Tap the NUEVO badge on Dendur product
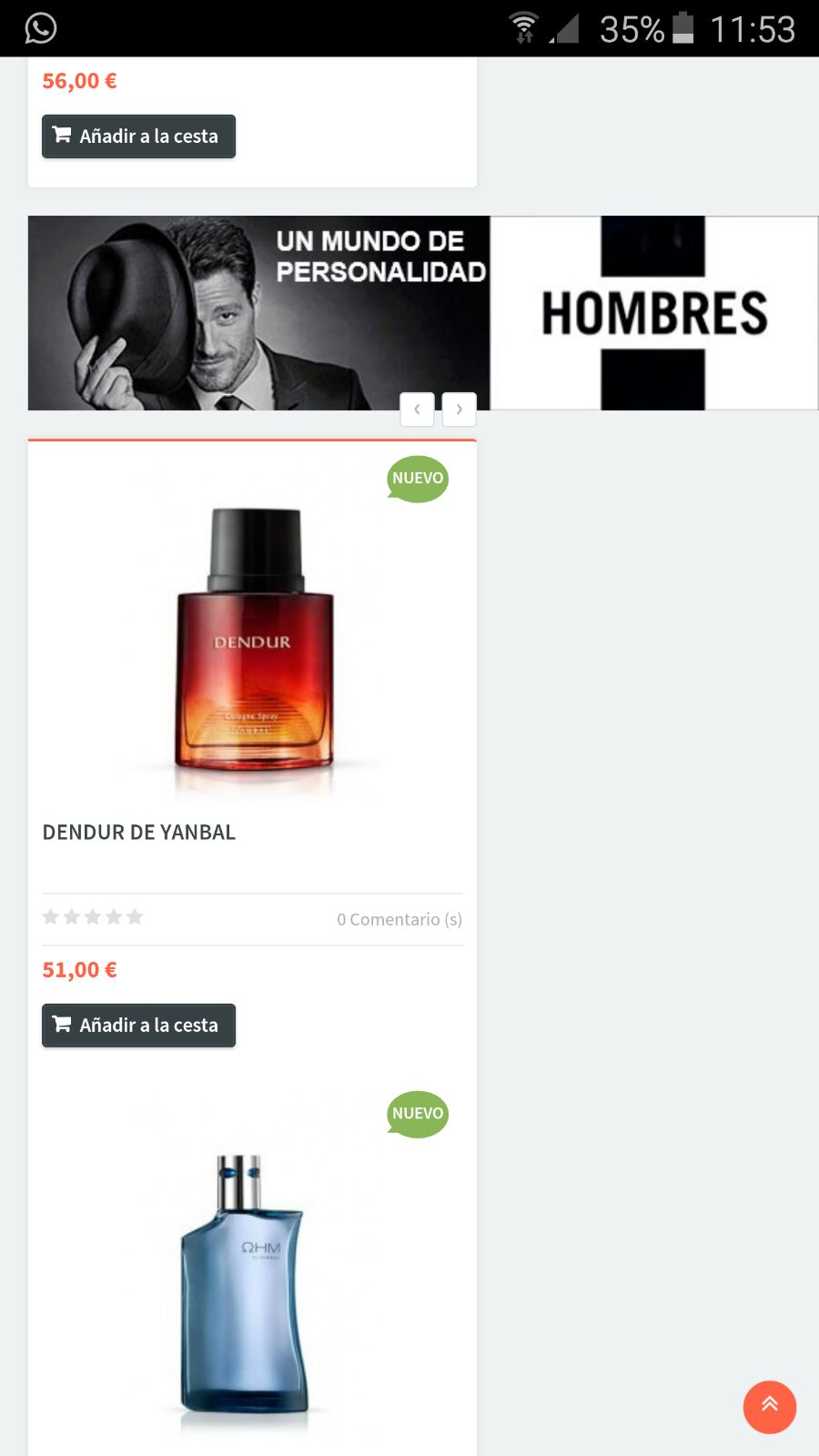 418,479
